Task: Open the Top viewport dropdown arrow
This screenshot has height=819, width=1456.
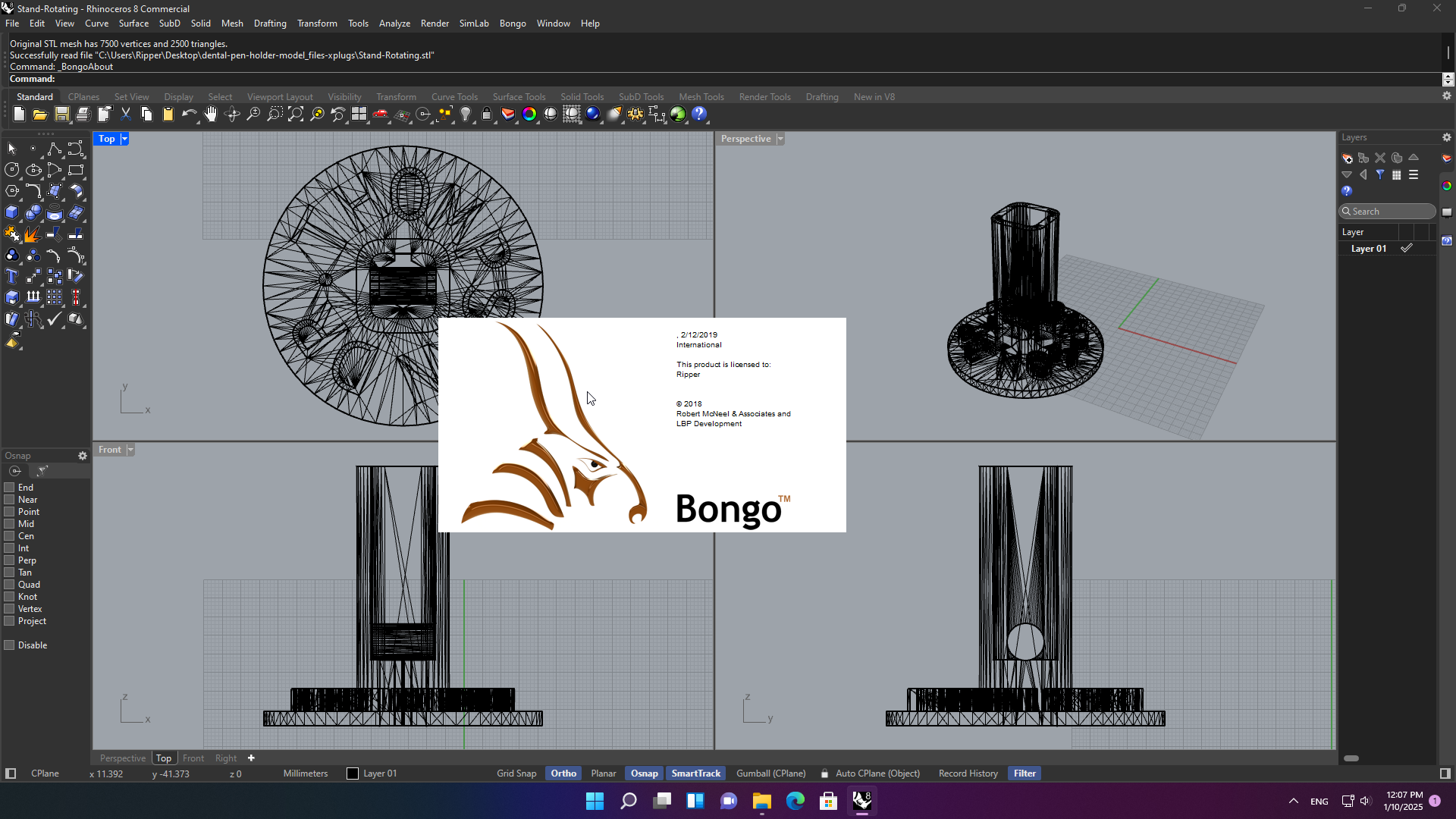Action: point(124,139)
